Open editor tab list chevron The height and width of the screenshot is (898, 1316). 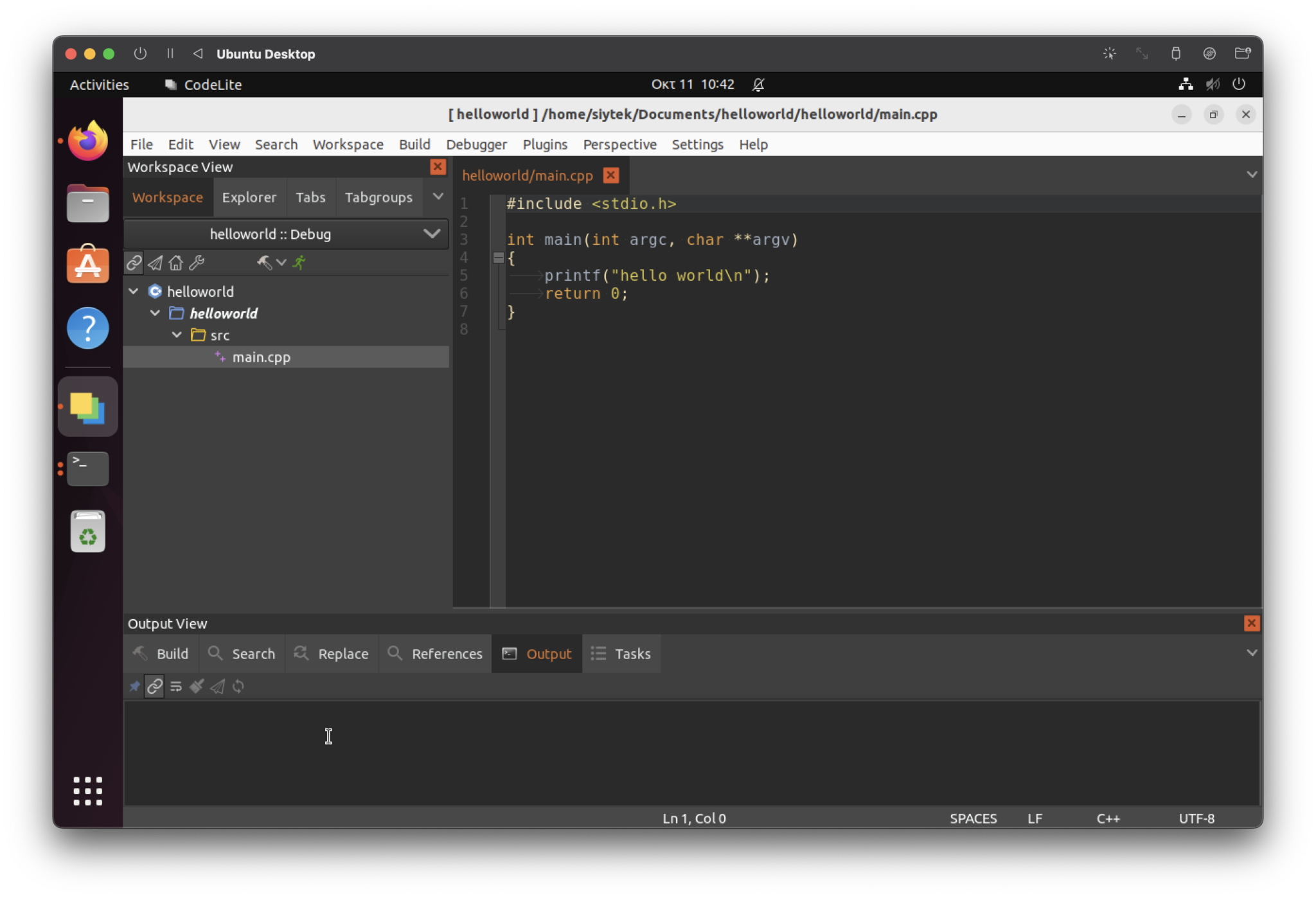1251,175
